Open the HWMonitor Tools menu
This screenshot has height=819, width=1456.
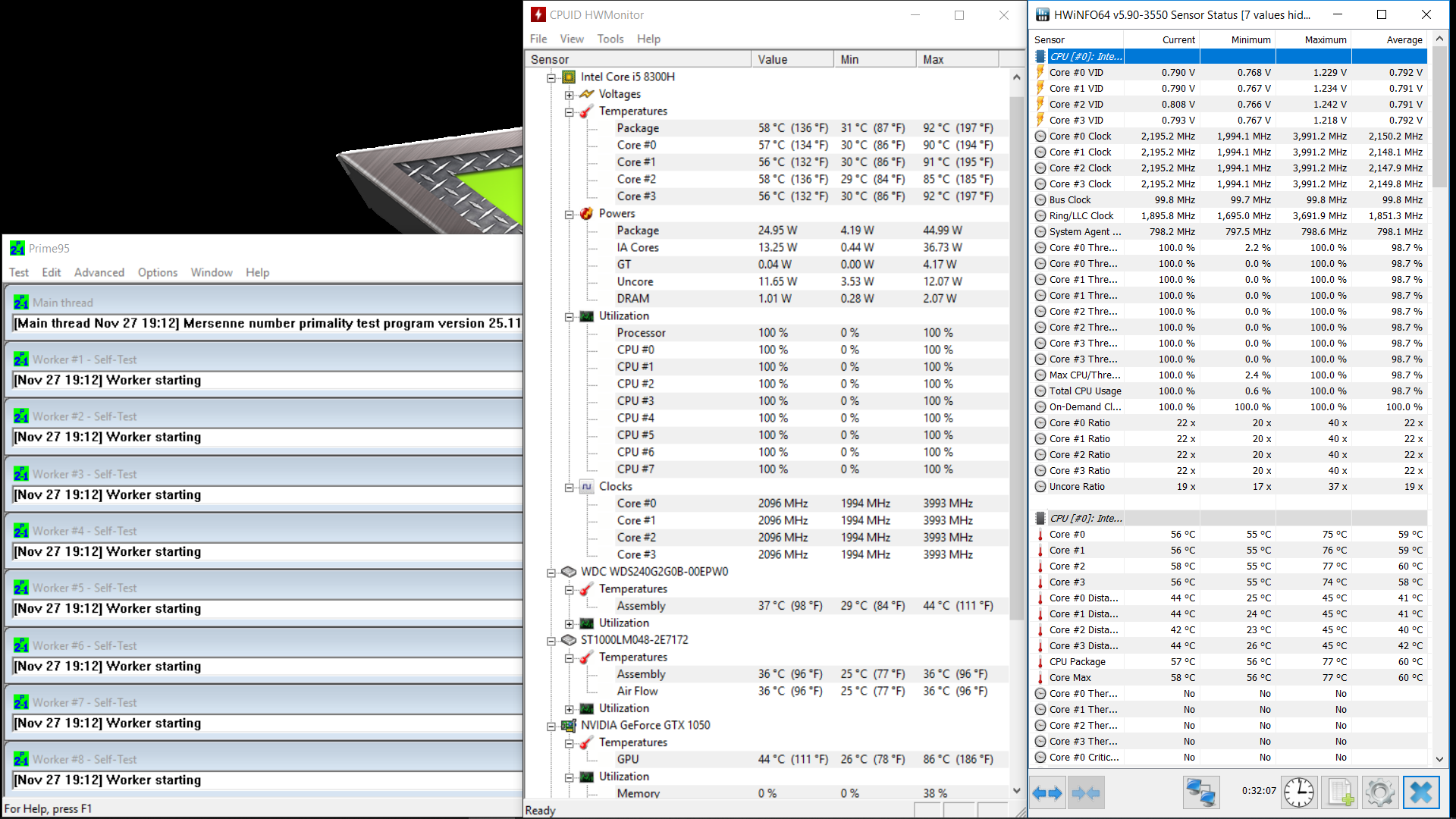(x=610, y=39)
